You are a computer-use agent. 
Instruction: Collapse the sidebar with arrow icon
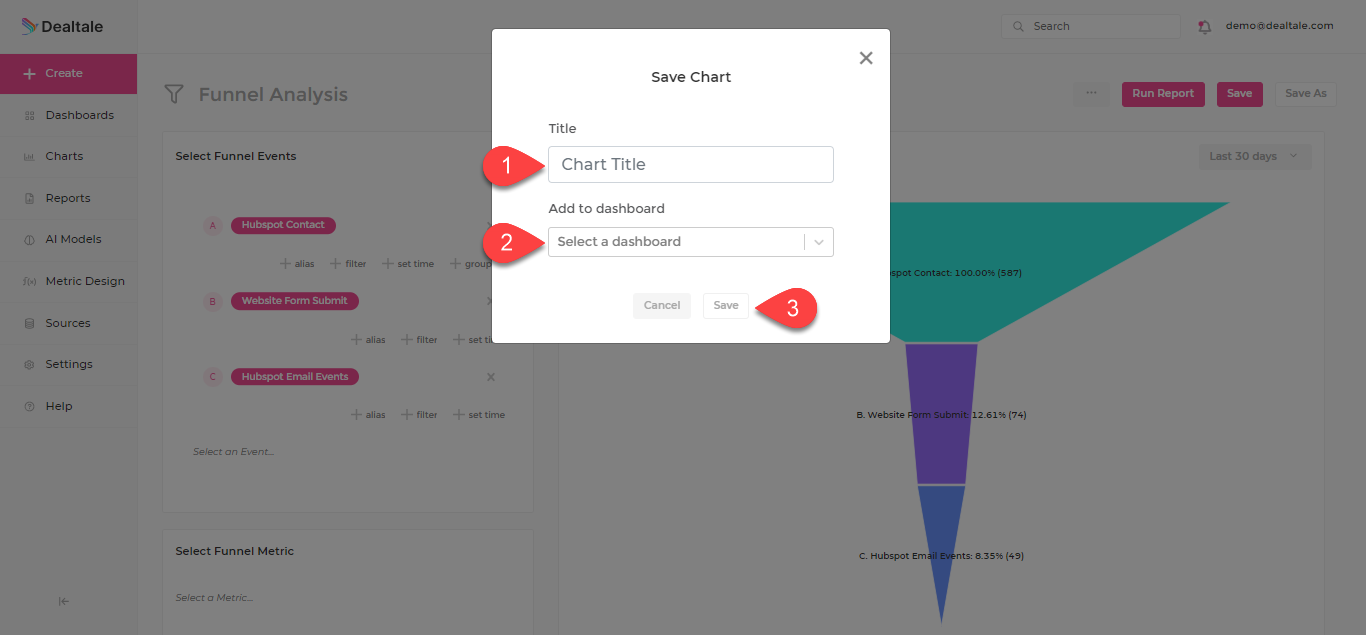(64, 602)
